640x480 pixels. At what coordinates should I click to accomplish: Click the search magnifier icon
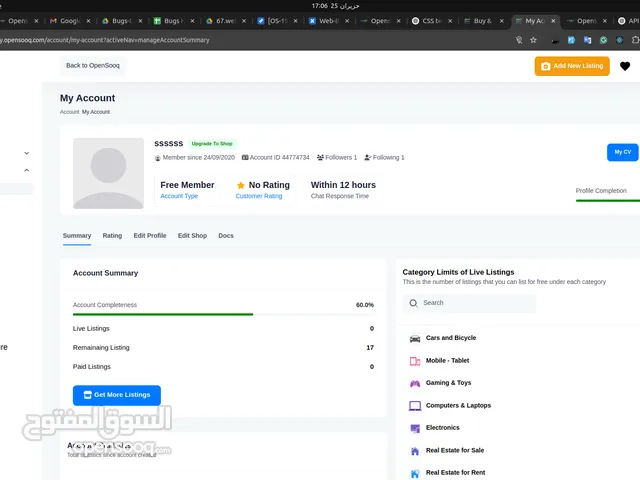(x=413, y=303)
